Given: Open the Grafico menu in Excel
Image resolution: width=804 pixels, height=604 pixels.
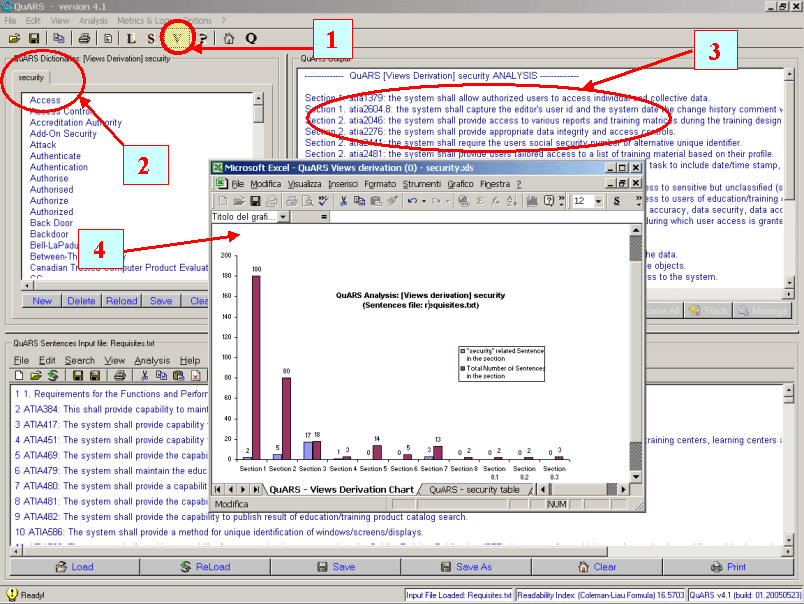Looking at the screenshot, I should [460, 184].
